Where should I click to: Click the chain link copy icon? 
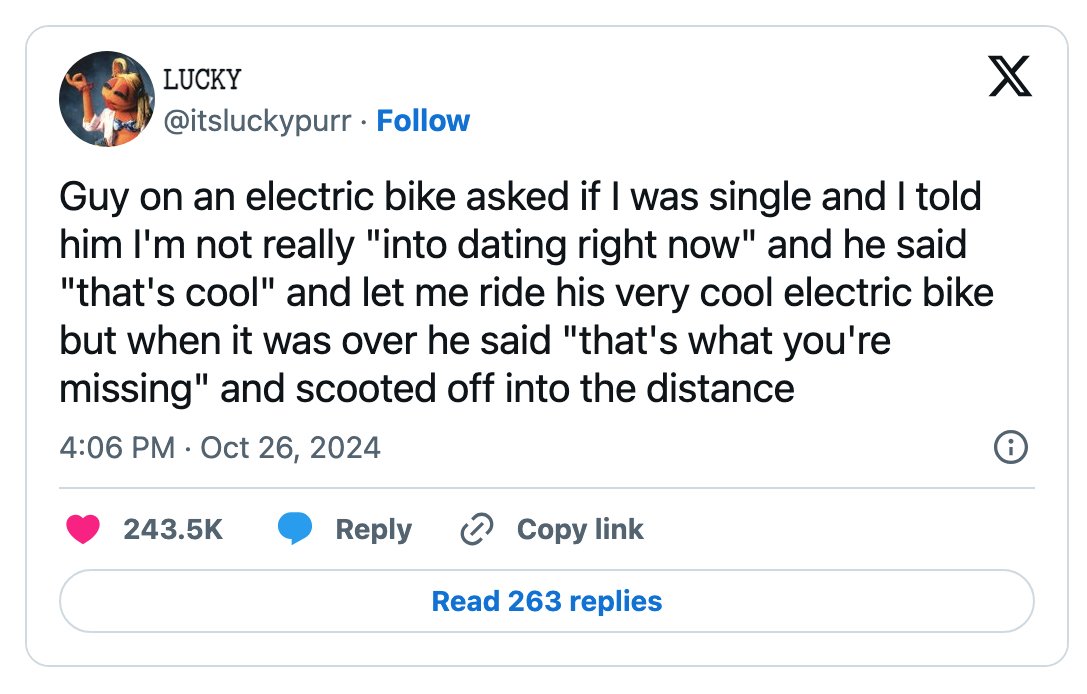coord(477,529)
